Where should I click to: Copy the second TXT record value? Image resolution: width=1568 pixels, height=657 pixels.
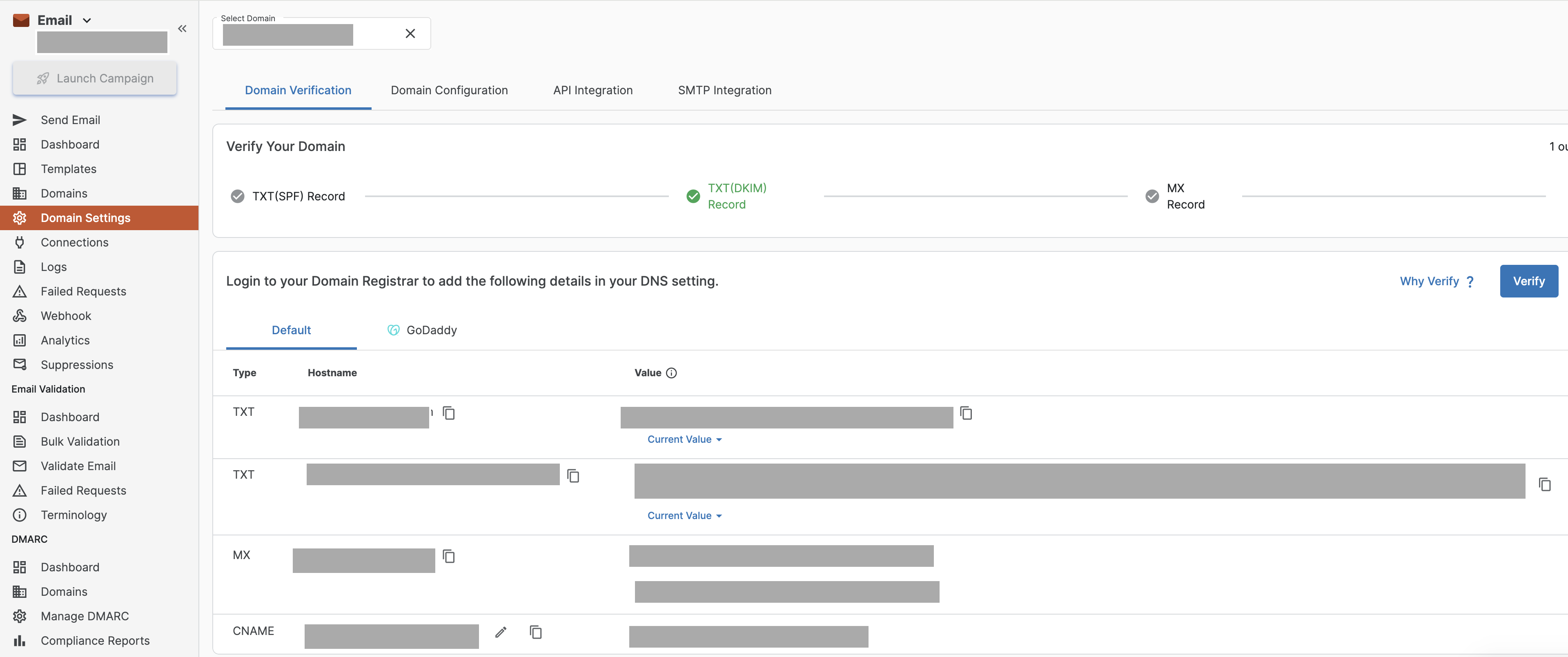pos(1544,484)
